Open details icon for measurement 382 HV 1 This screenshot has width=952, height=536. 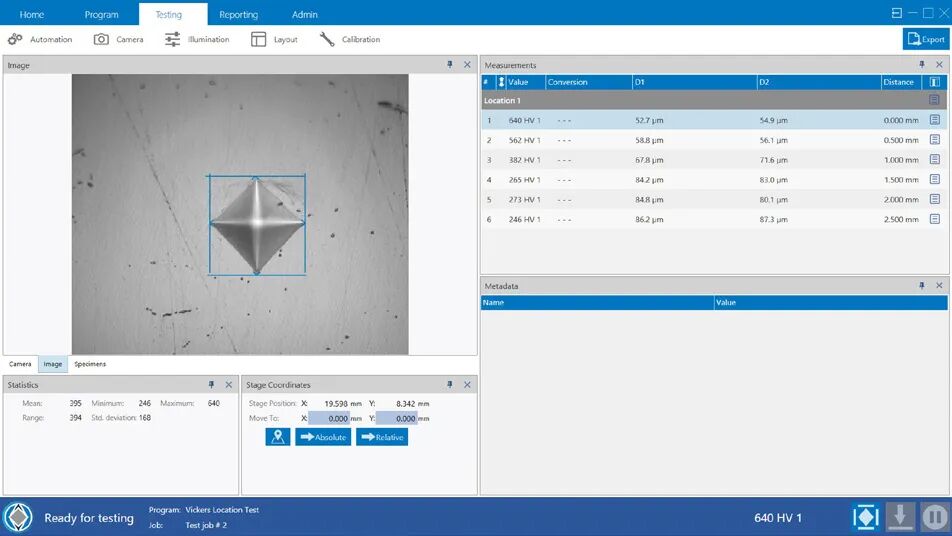click(935, 160)
